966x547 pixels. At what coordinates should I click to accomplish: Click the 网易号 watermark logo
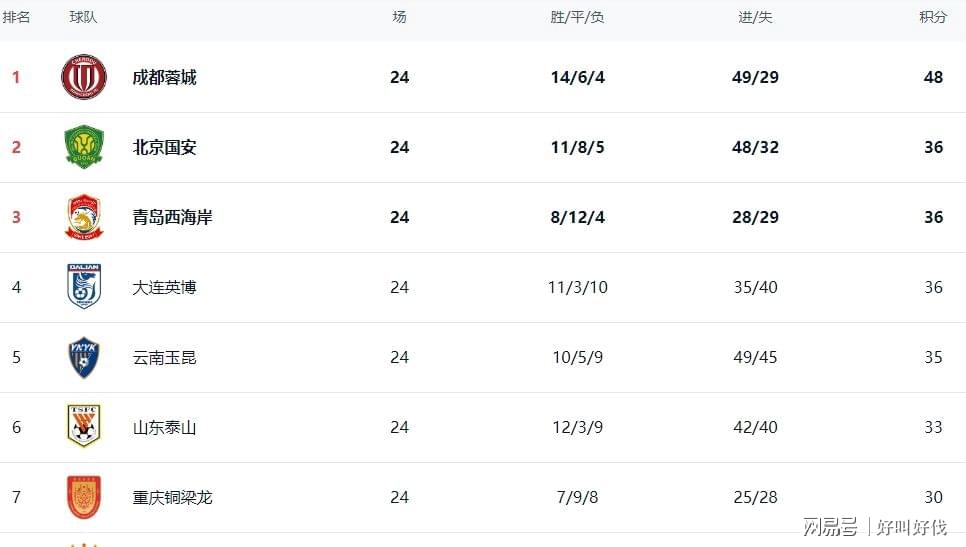pos(830,527)
